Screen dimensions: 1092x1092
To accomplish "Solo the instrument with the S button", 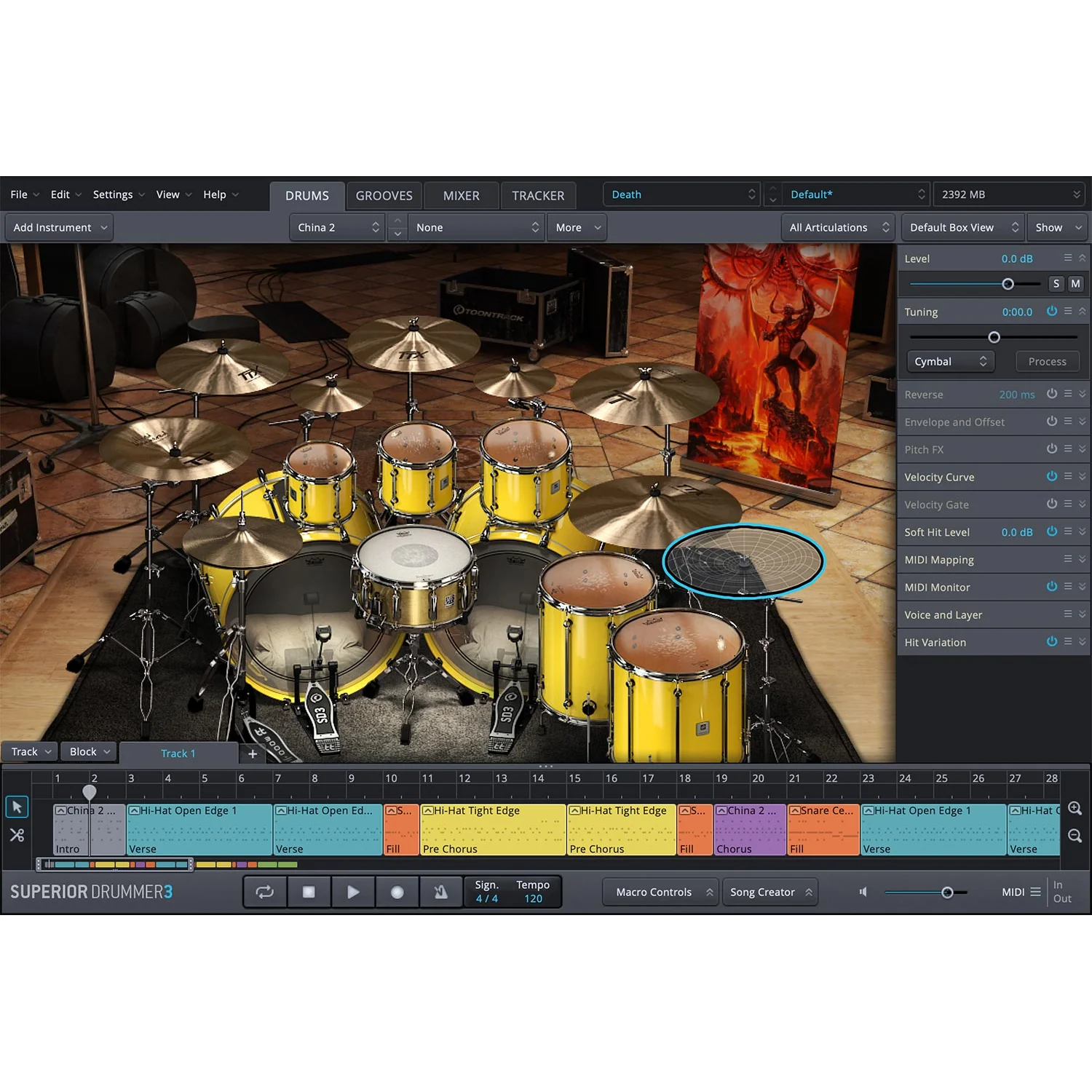I will [1056, 284].
